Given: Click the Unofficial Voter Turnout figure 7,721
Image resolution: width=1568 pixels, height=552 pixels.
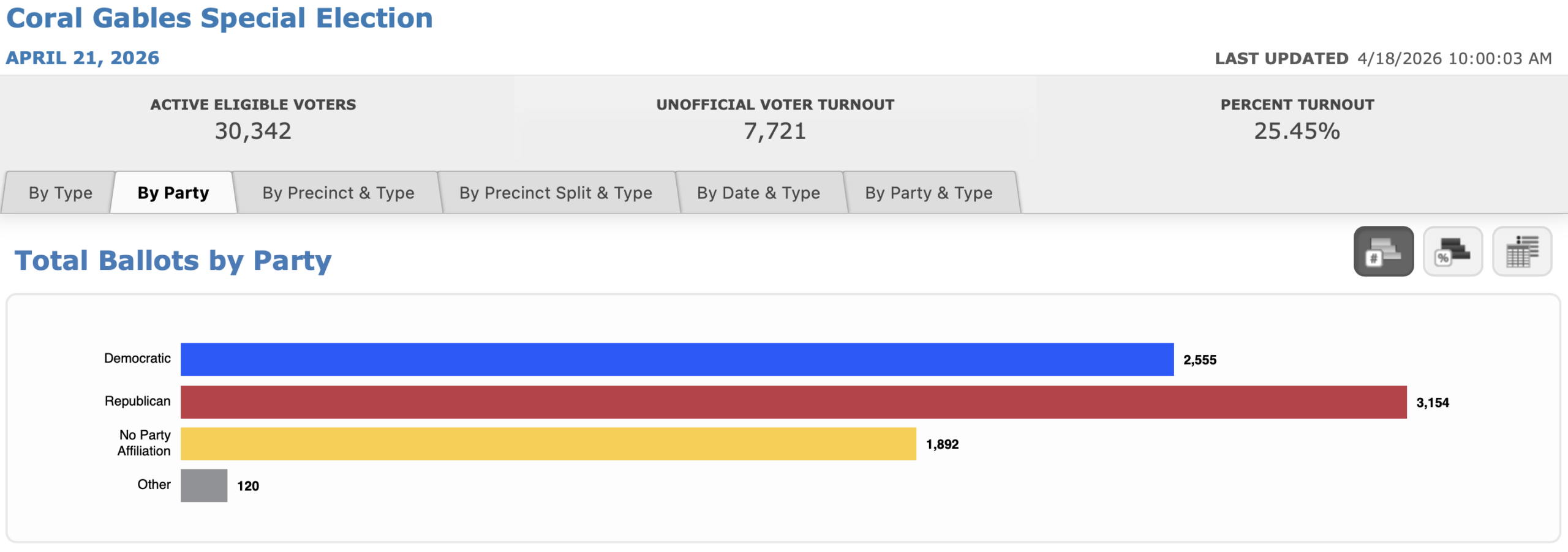Looking at the screenshot, I should (775, 131).
